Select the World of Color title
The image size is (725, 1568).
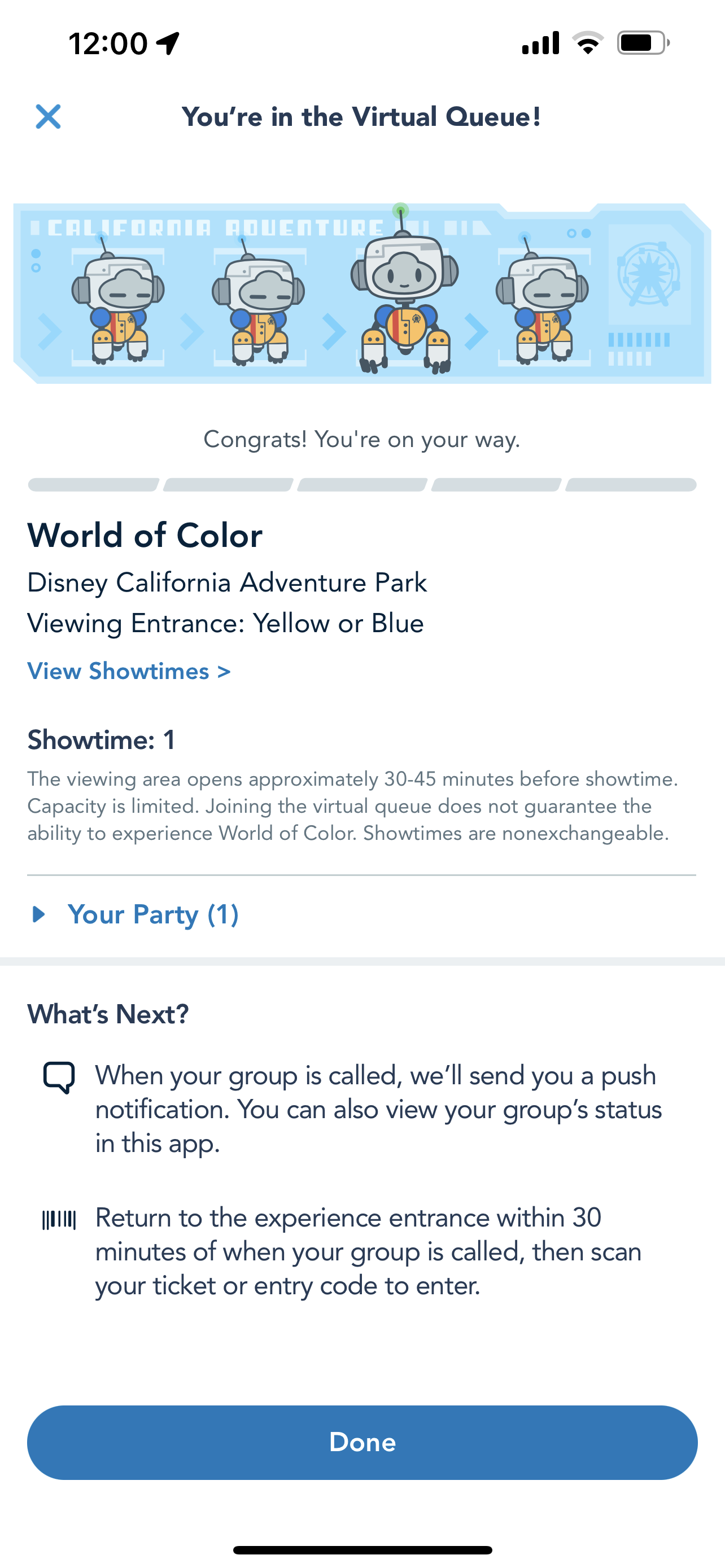pos(145,536)
